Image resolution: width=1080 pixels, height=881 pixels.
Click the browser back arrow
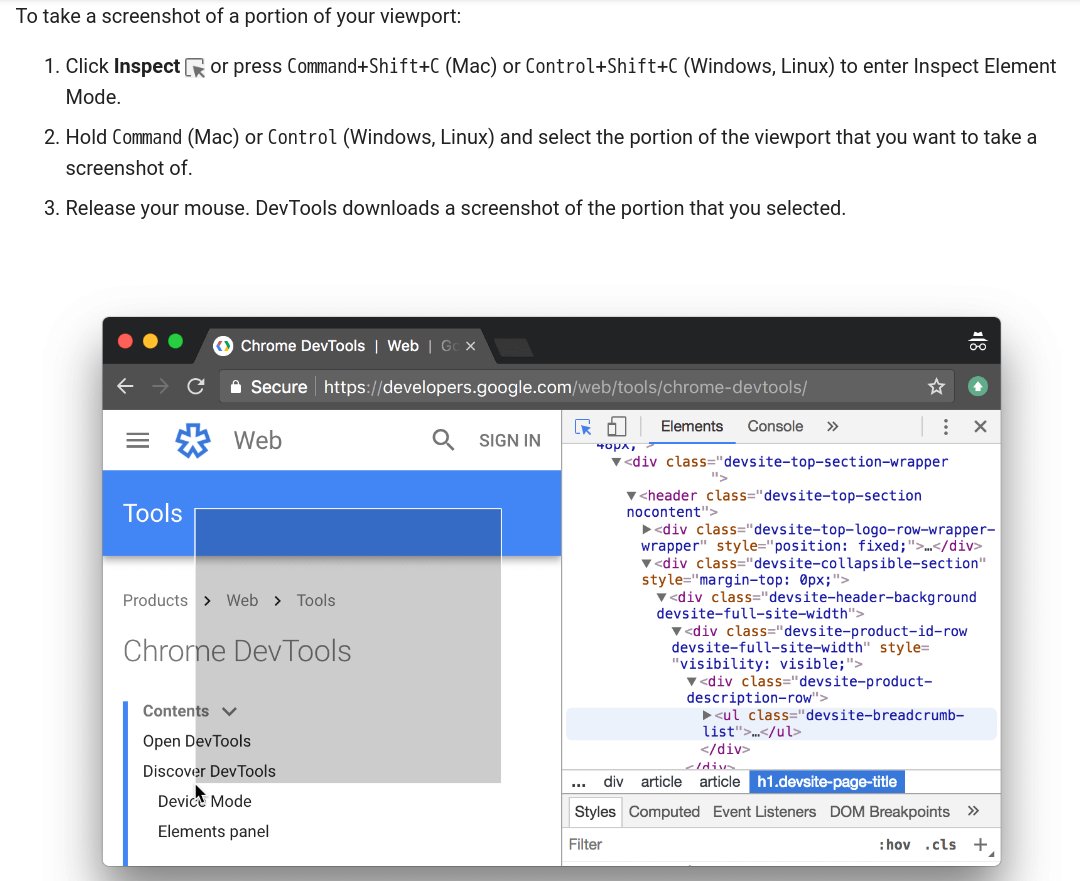click(125, 386)
